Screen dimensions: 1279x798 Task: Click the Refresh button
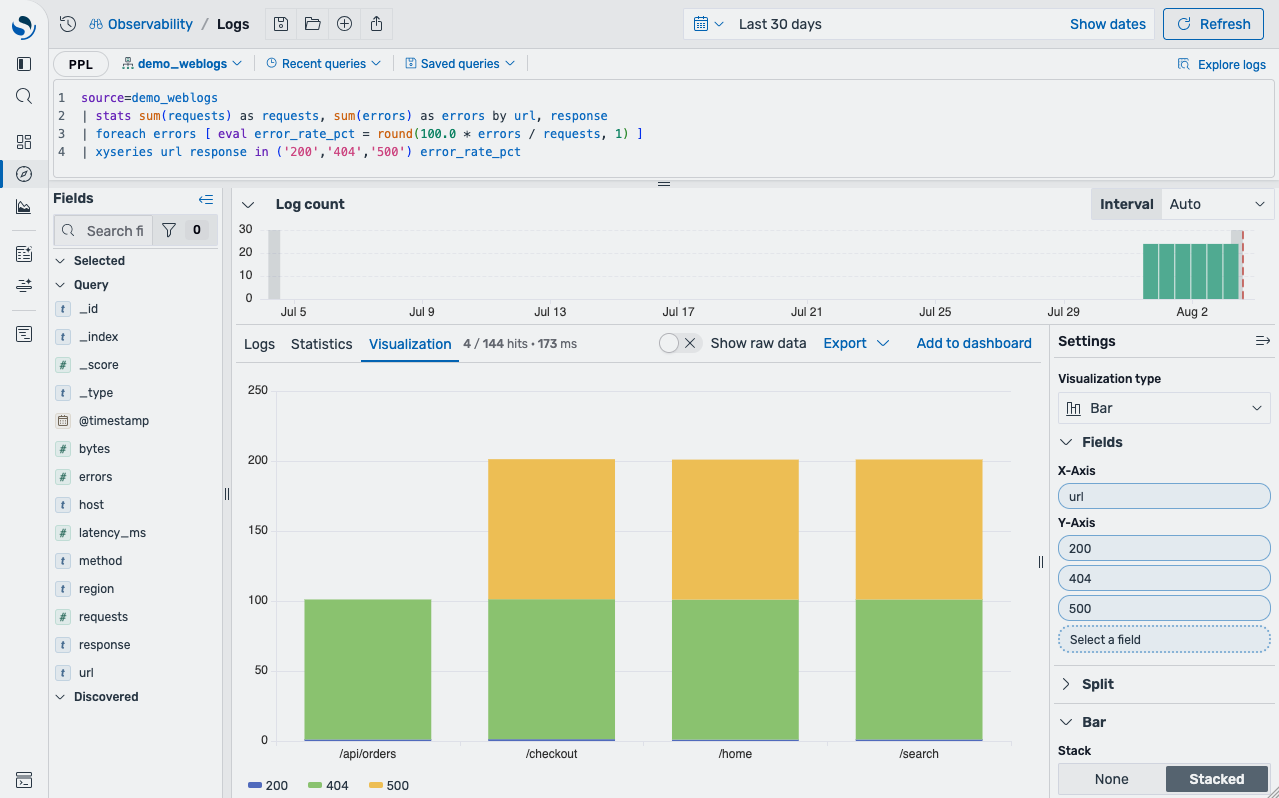pos(1213,24)
